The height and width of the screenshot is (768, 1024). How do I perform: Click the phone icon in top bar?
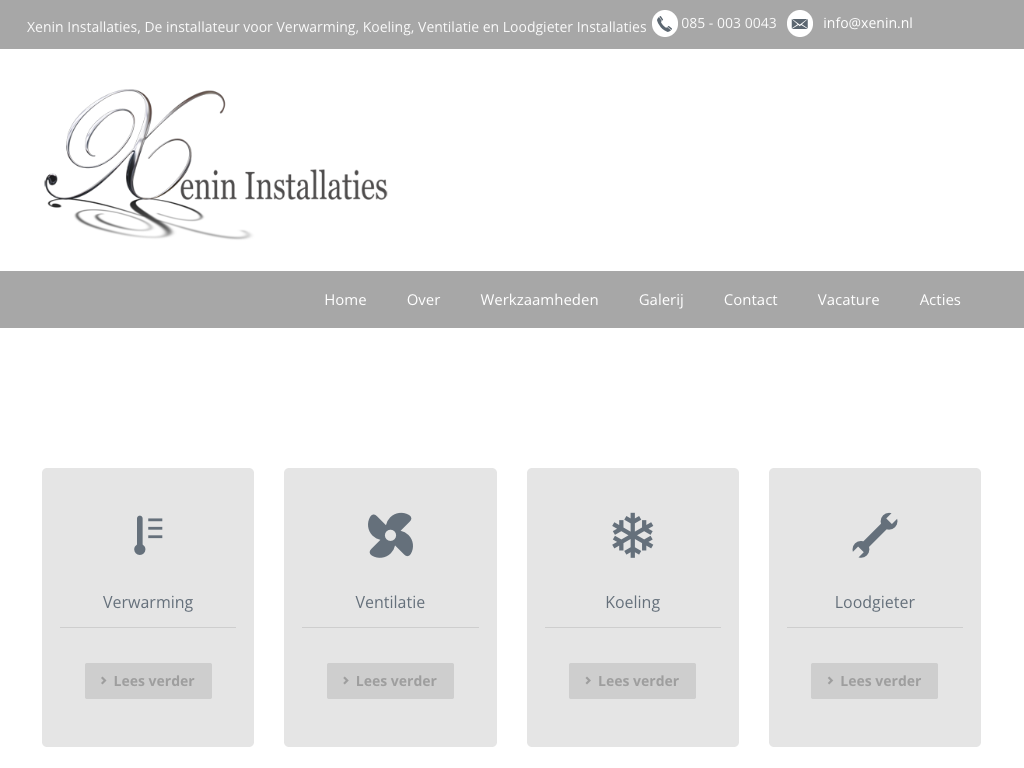664,24
